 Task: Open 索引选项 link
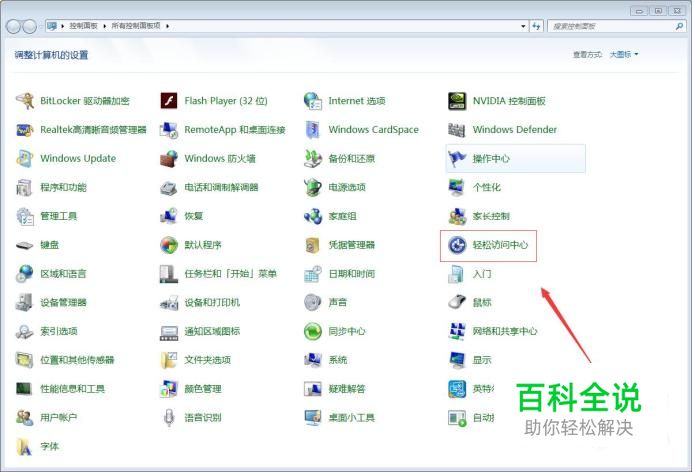click(59, 331)
